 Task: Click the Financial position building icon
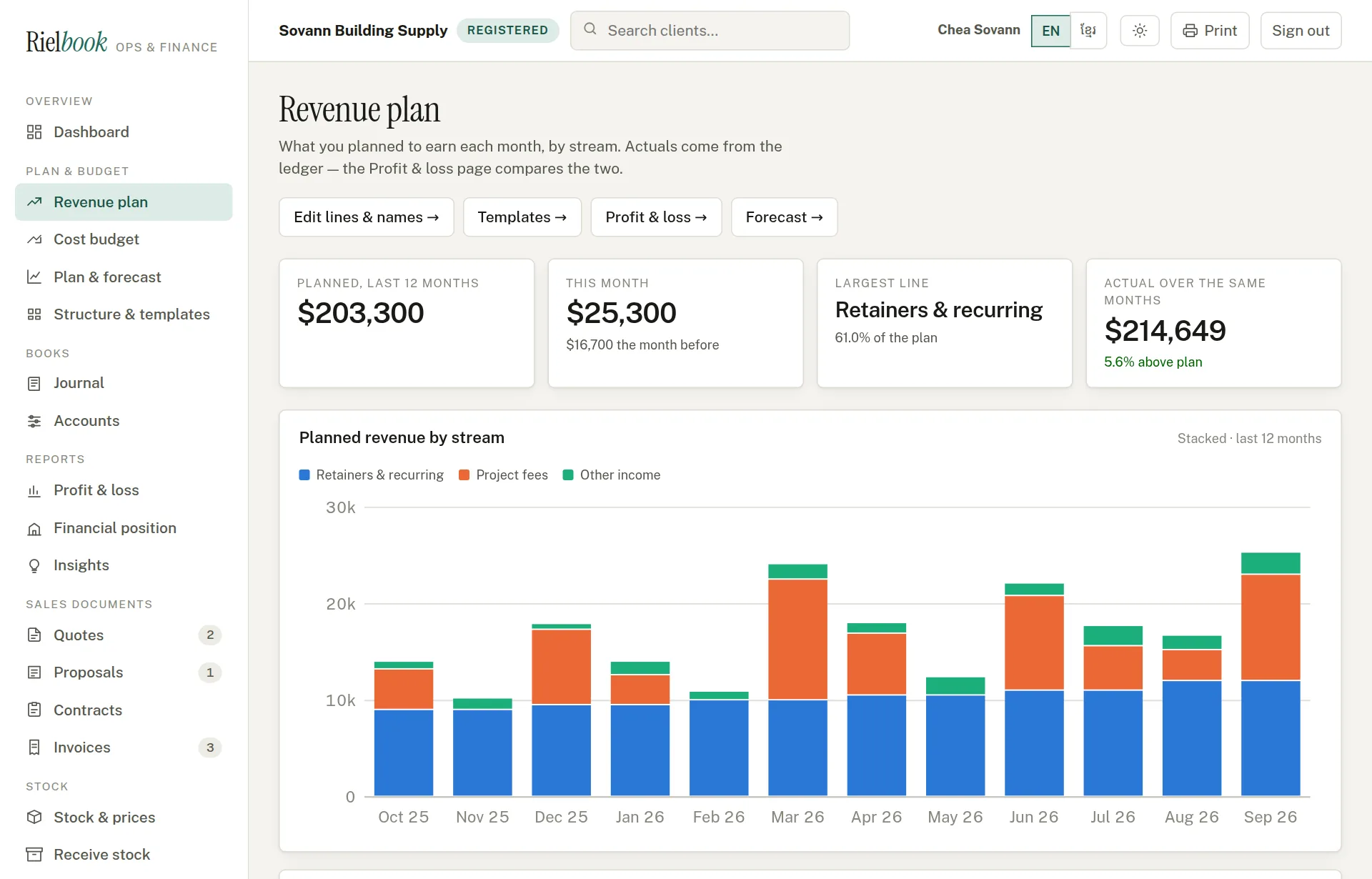[34, 528]
